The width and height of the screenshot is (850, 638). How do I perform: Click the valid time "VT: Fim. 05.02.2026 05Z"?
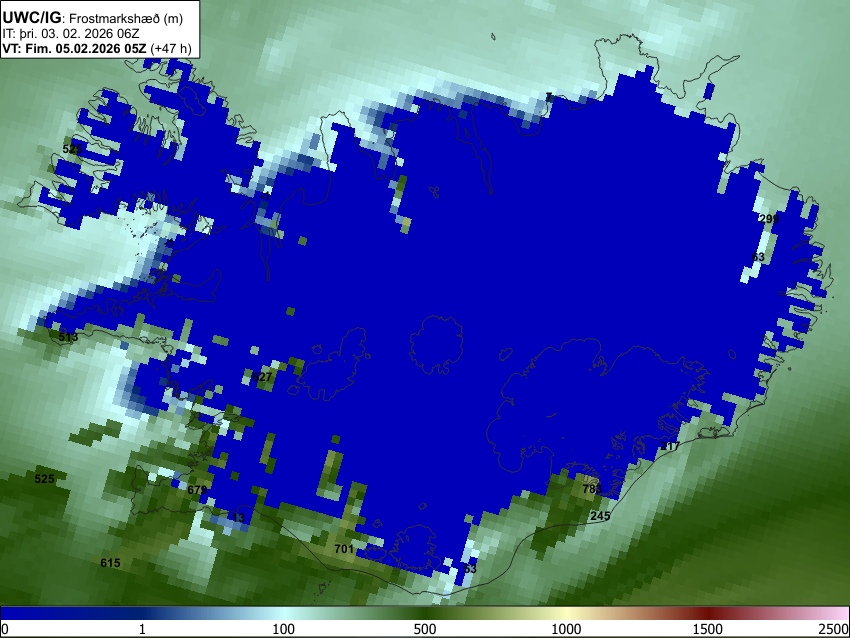coord(74,48)
